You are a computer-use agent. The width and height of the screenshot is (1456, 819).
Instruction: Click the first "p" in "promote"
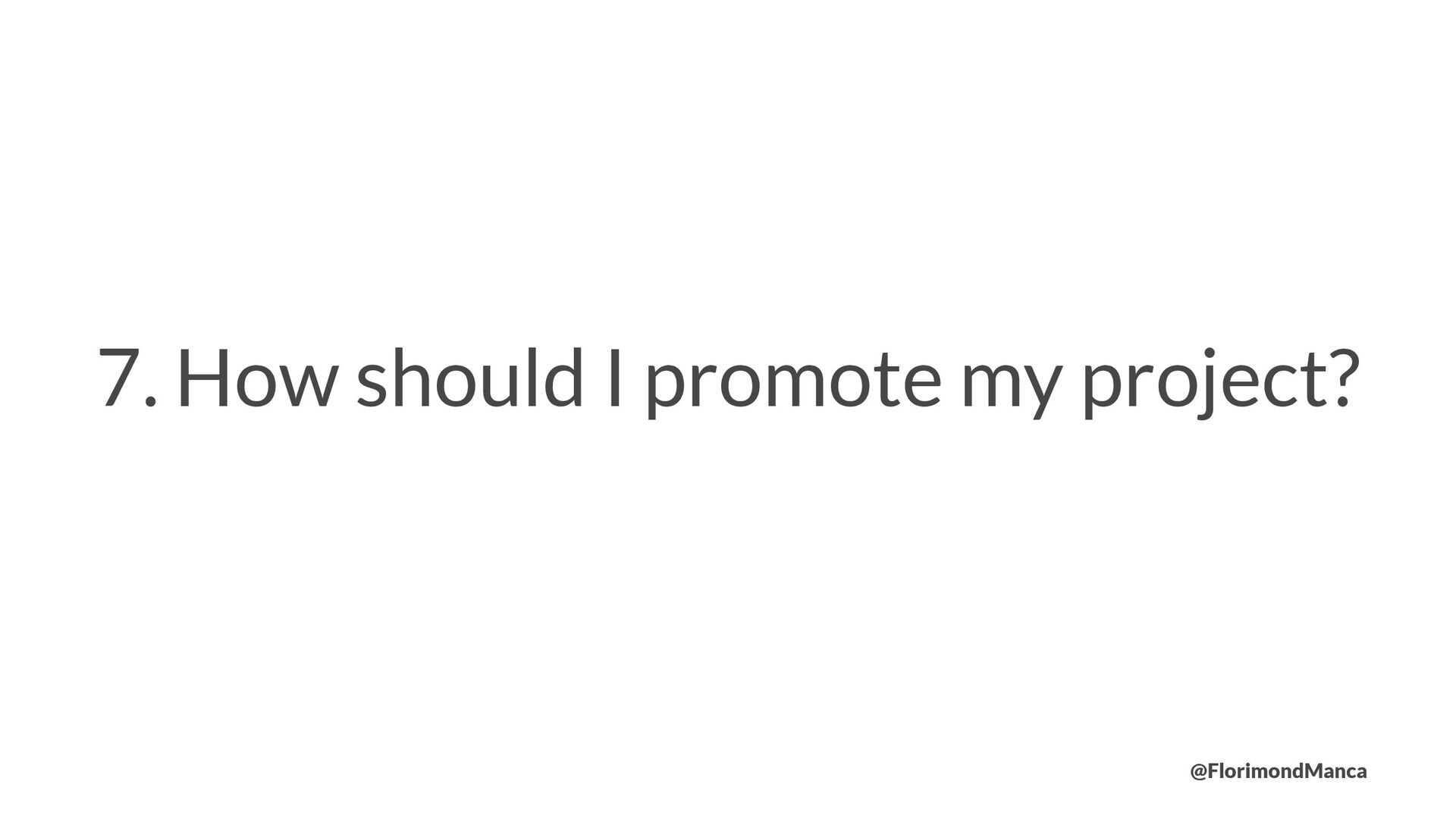[x=664, y=387]
